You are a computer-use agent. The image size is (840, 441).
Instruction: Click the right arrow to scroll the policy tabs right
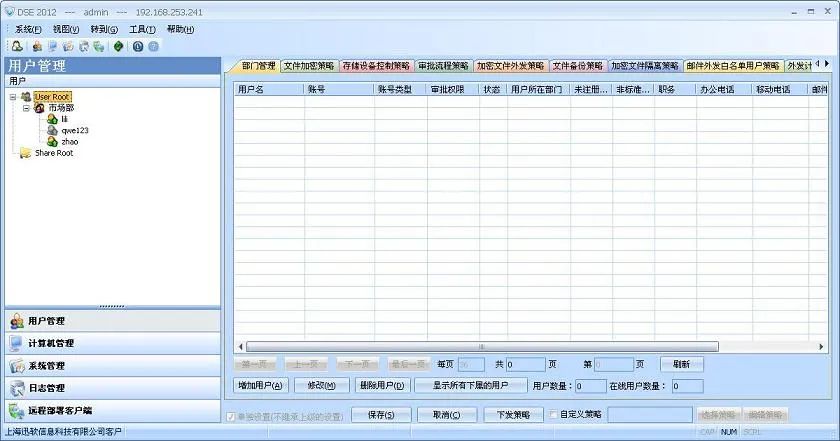[x=827, y=64]
